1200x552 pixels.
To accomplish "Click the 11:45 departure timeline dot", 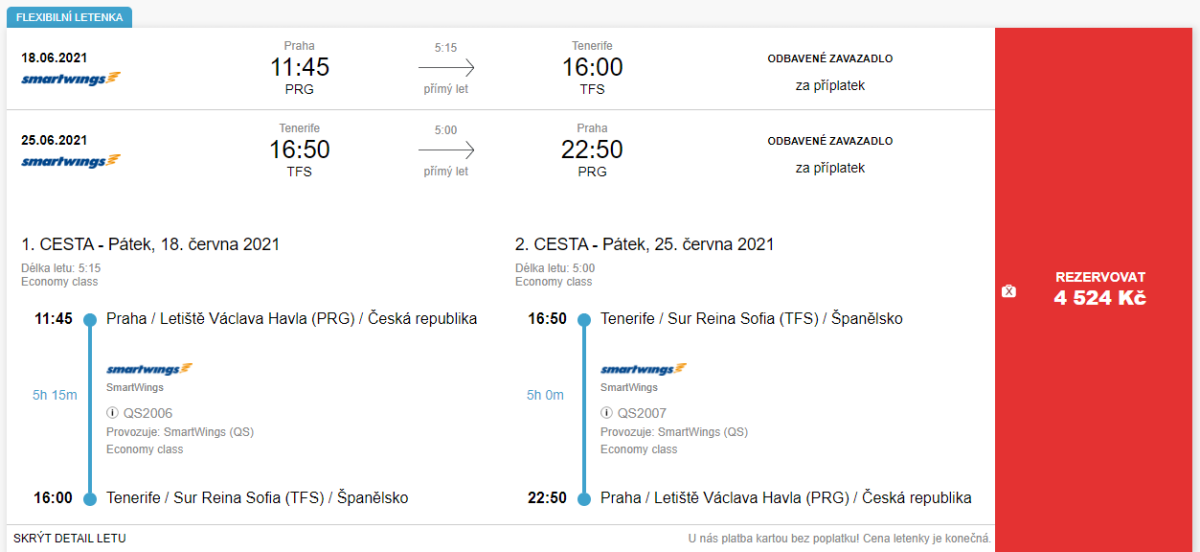I will (x=90, y=319).
